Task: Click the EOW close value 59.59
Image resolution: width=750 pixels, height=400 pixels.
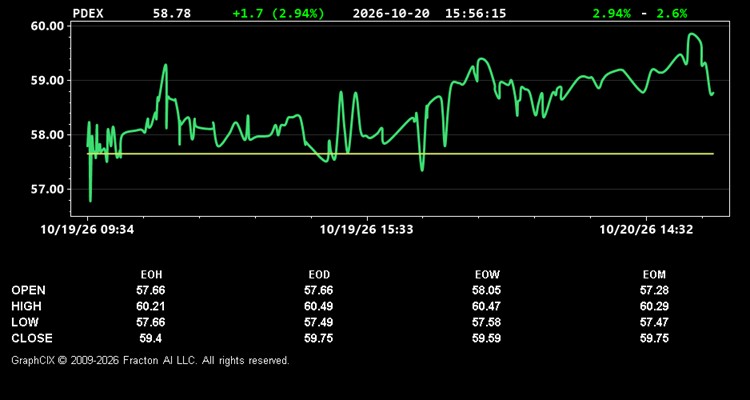Action: pos(486,338)
